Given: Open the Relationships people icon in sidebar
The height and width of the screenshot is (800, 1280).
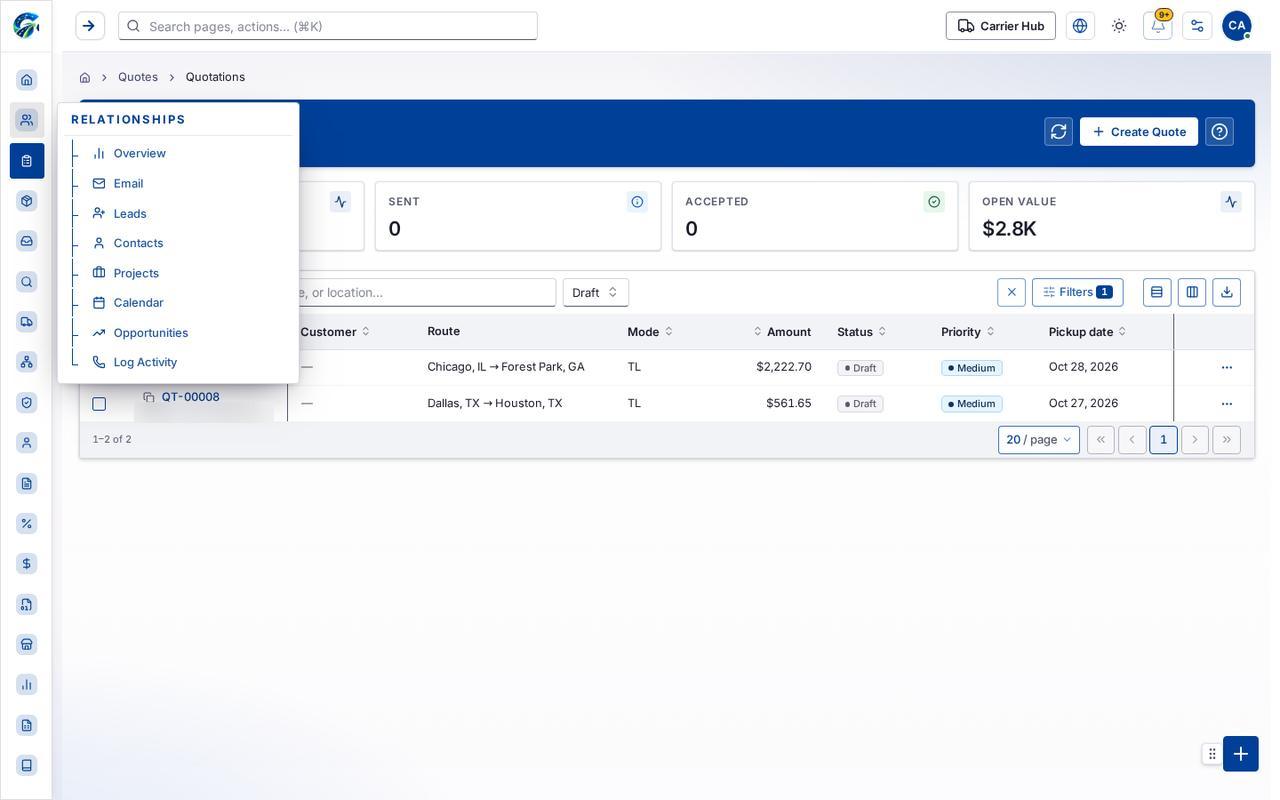Looking at the screenshot, I should pos(27,120).
